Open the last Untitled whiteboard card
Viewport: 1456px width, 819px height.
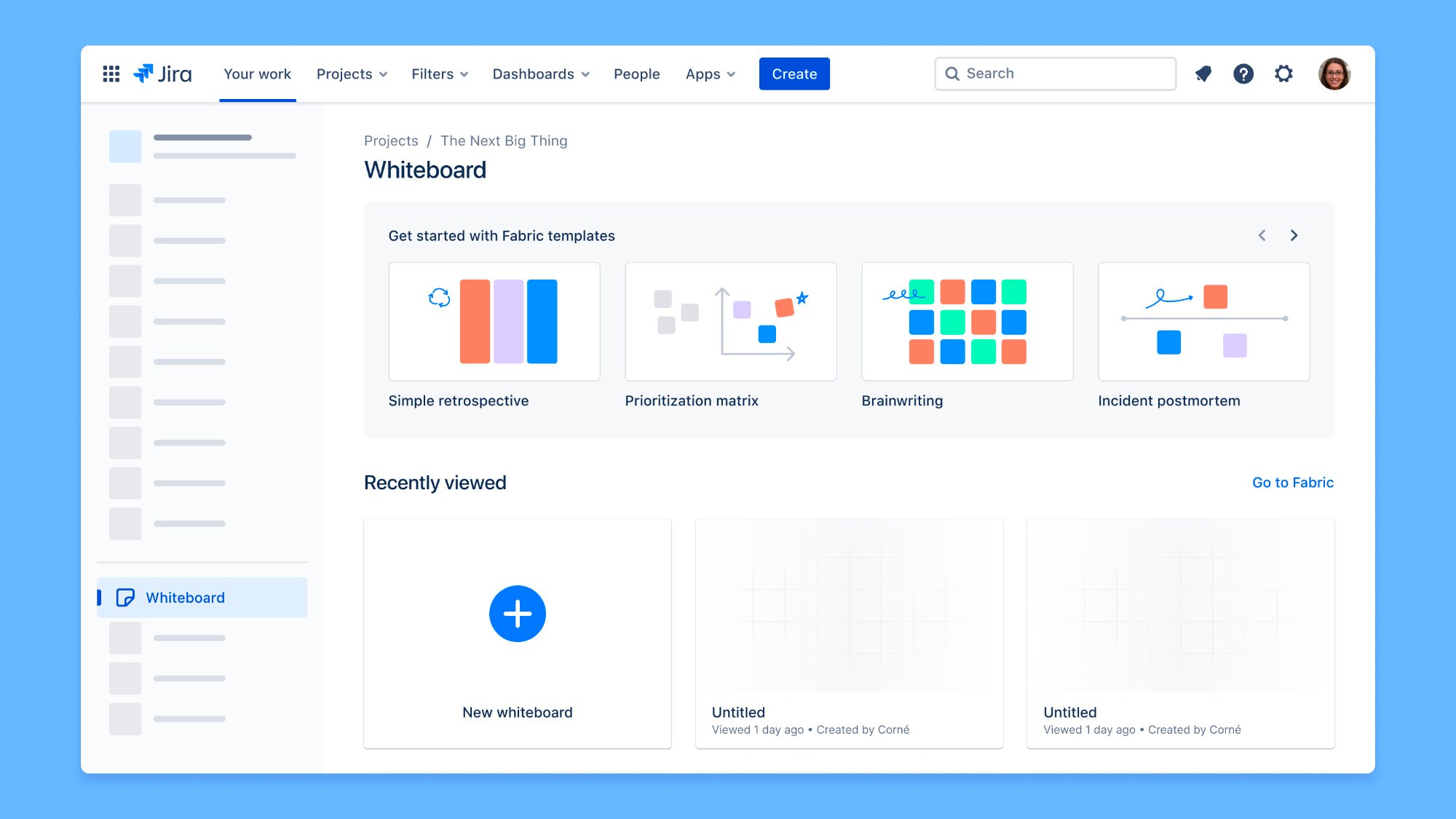[x=1180, y=633]
